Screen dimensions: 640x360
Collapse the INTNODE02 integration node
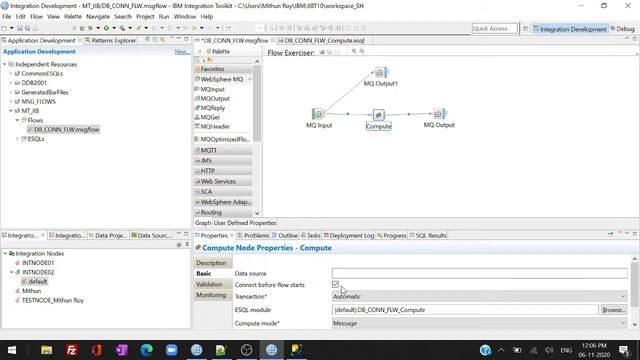(x=11, y=272)
